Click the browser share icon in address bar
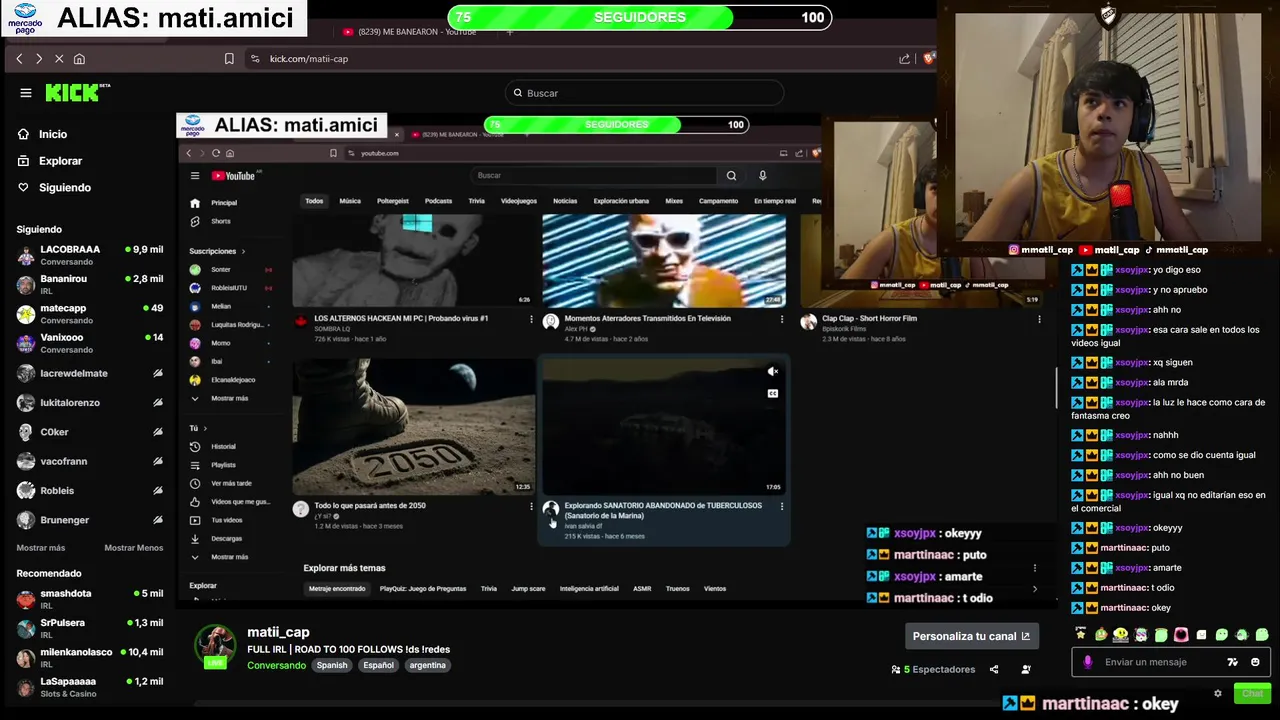The height and width of the screenshot is (720, 1280). 905,59
